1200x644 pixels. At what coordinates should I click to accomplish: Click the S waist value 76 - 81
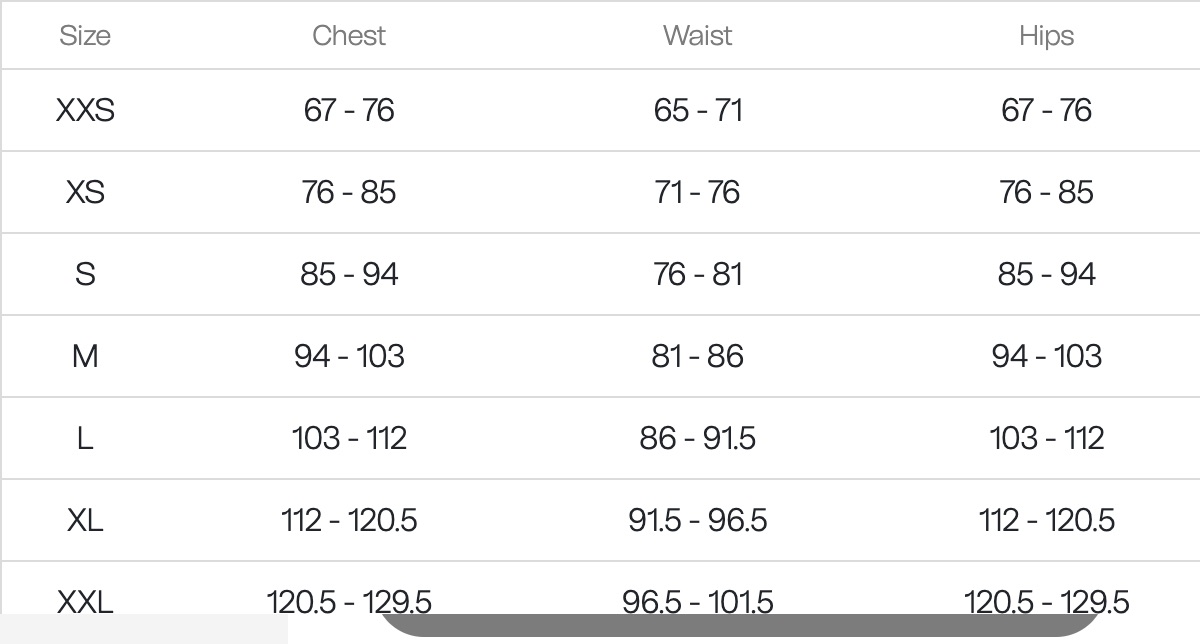698,274
